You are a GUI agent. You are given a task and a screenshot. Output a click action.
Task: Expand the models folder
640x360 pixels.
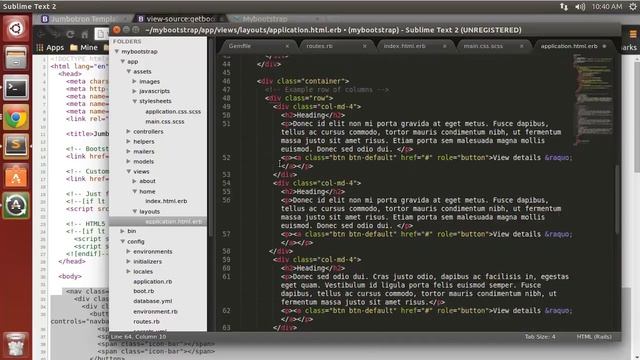point(129,161)
